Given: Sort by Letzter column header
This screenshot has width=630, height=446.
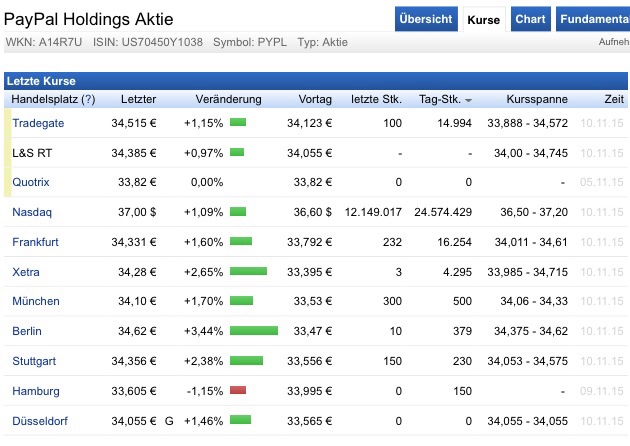Looking at the screenshot, I should (138, 100).
